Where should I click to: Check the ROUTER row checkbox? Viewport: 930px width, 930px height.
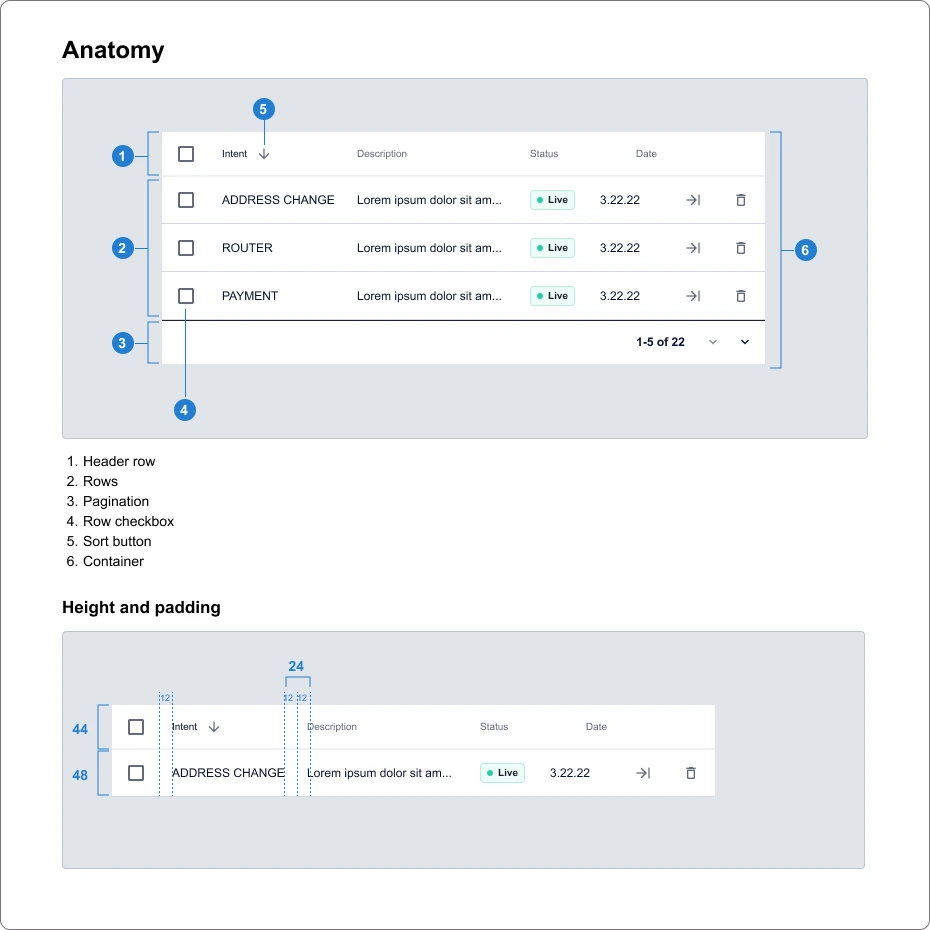click(186, 248)
